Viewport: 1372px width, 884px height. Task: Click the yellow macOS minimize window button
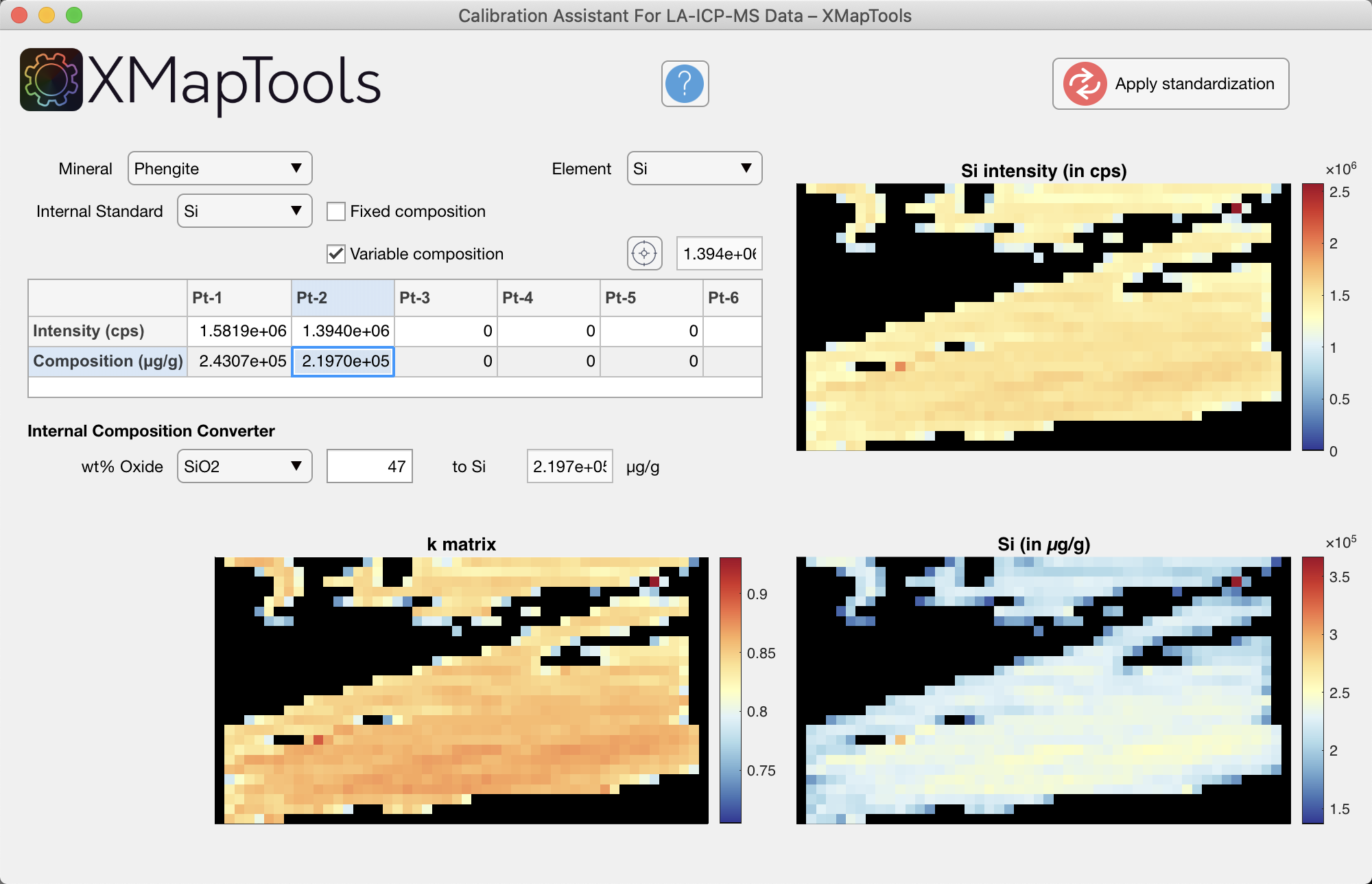47,15
